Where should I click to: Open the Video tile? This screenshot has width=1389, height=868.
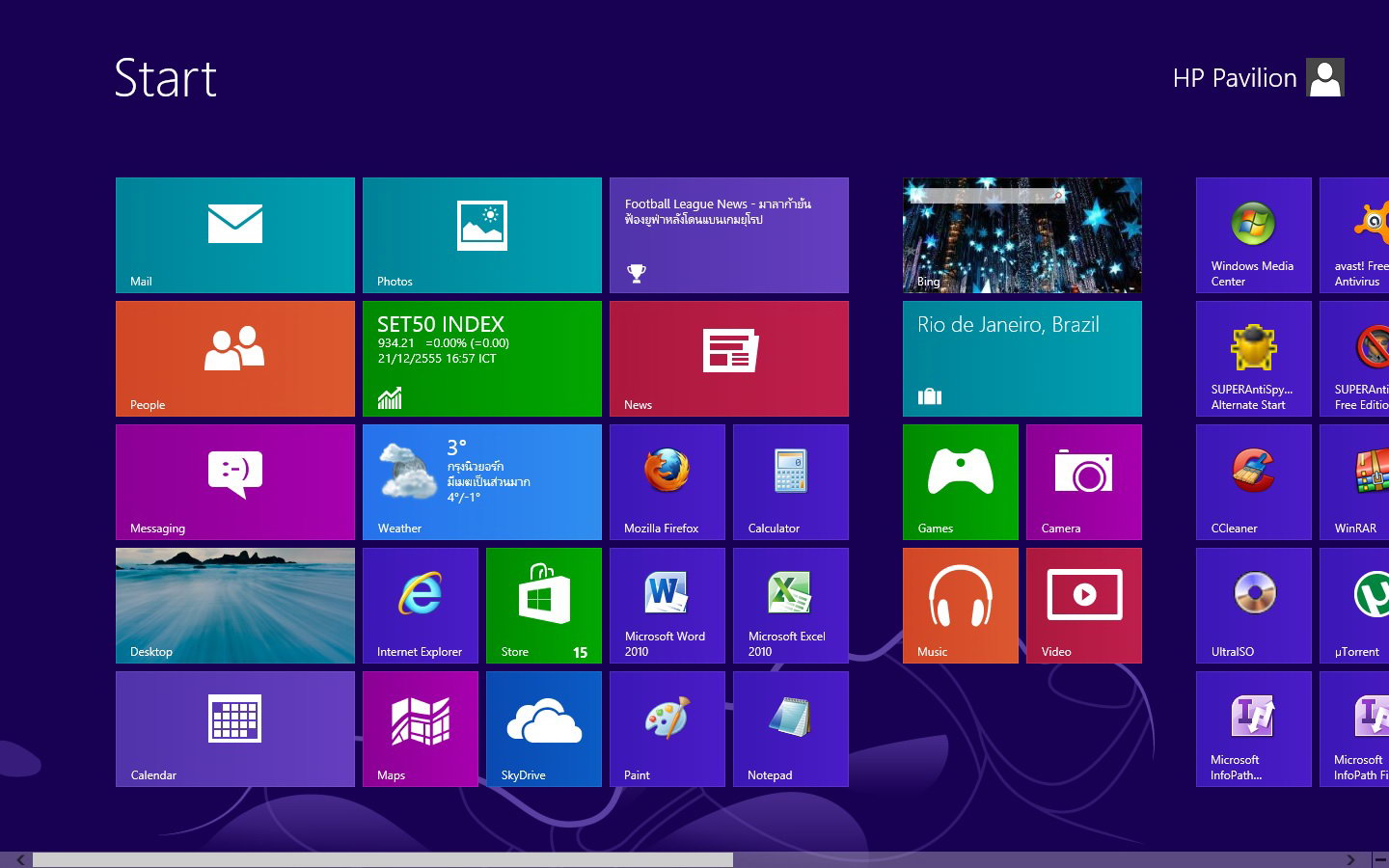(x=1084, y=606)
